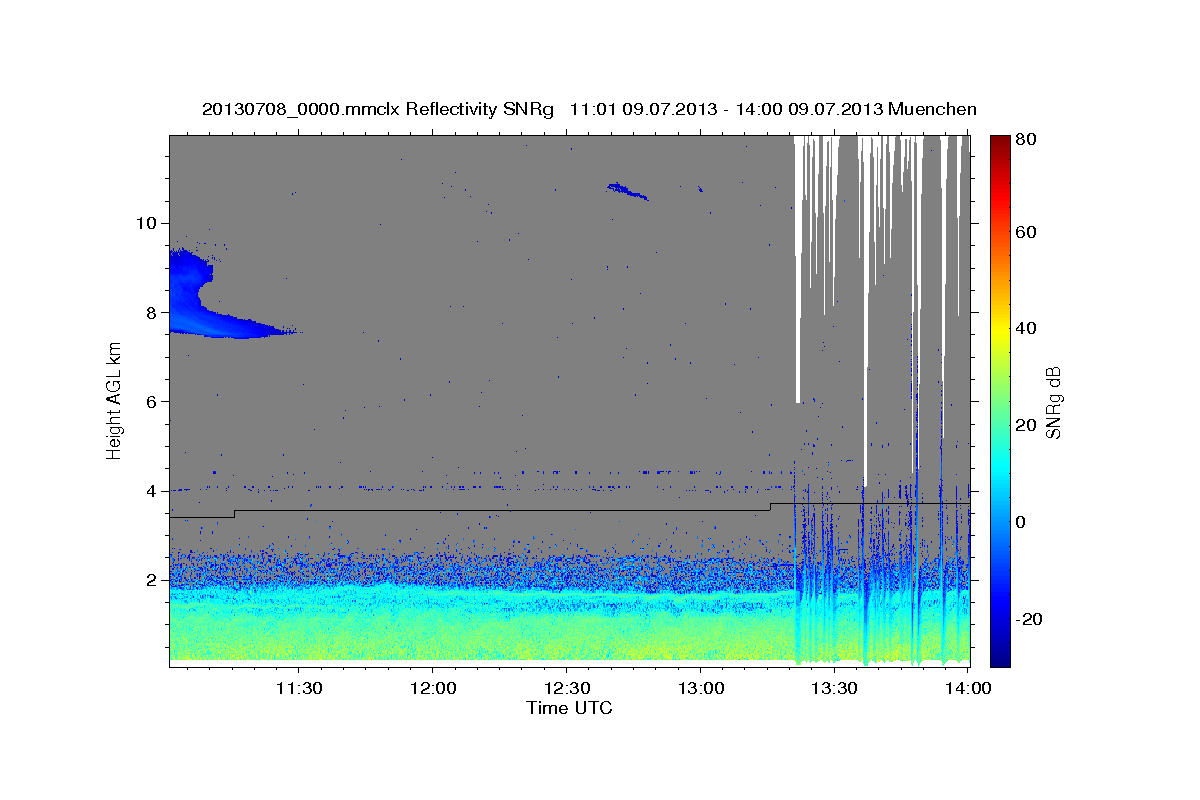This screenshot has width=1200, height=800.
Task: Select the 'Time UTC' axis label
Action: click(569, 708)
